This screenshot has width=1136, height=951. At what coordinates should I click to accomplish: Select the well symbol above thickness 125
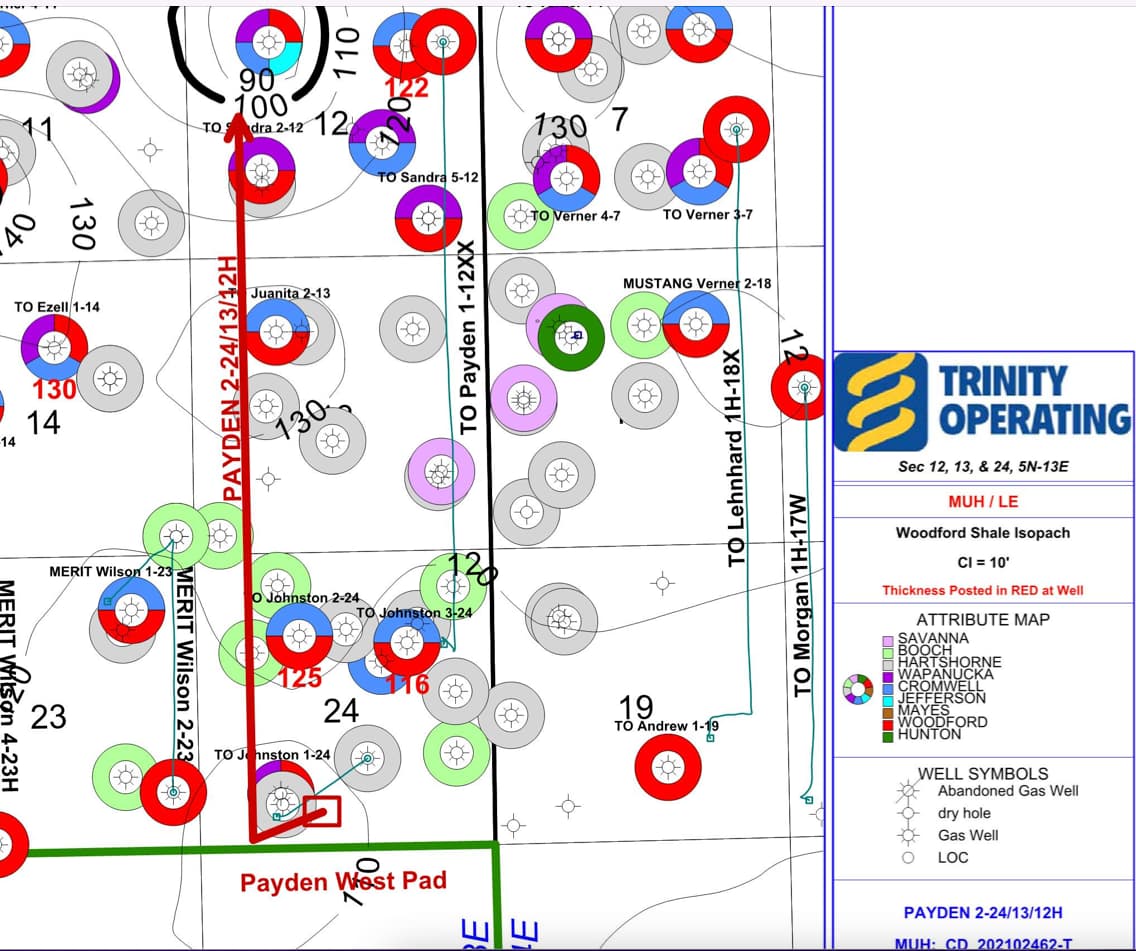pos(299,636)
